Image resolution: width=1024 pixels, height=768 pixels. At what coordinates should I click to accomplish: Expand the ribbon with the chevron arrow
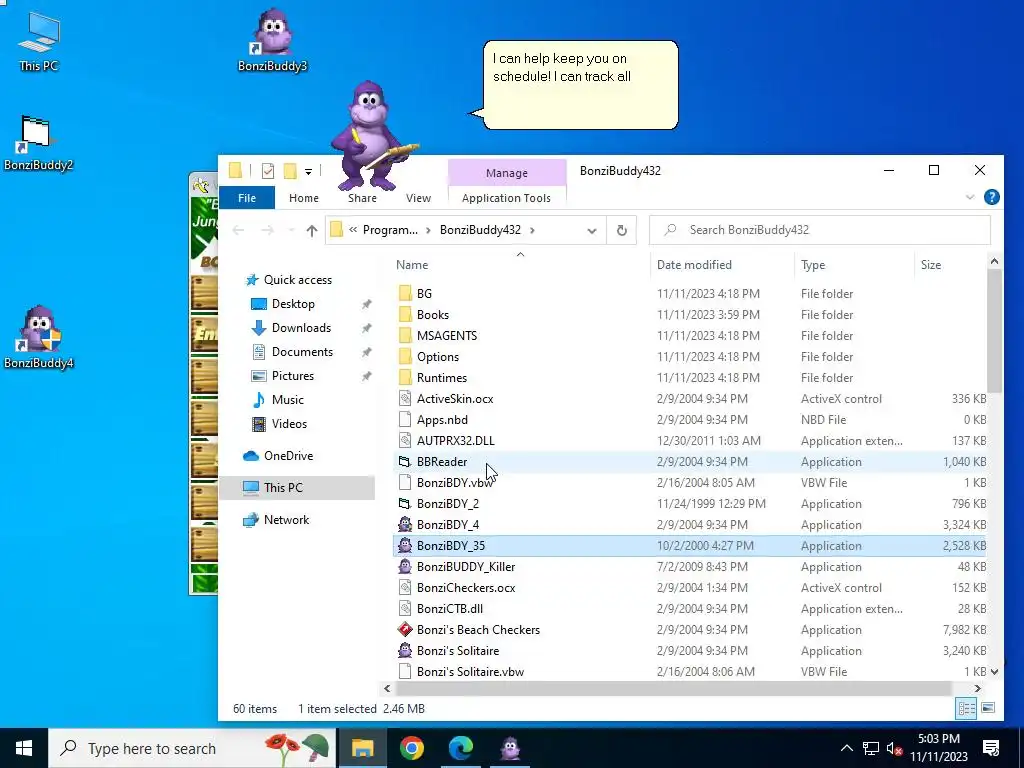pyautogui.click(x=970, y=197)
